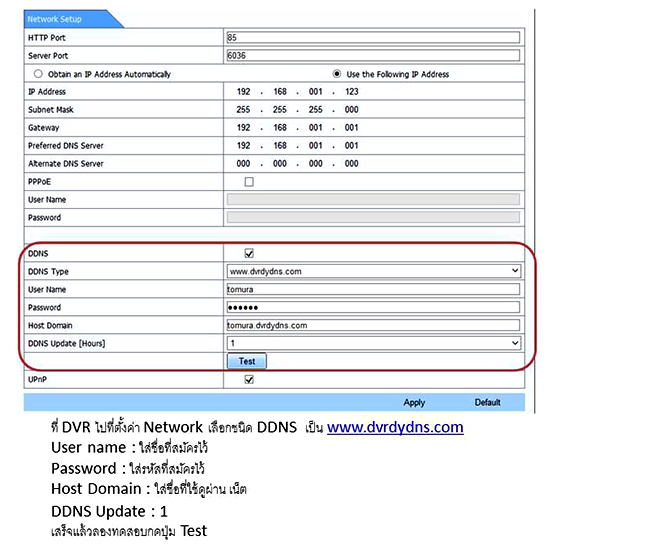
Task: Click the Default button
Action: [x=487, y=402]
